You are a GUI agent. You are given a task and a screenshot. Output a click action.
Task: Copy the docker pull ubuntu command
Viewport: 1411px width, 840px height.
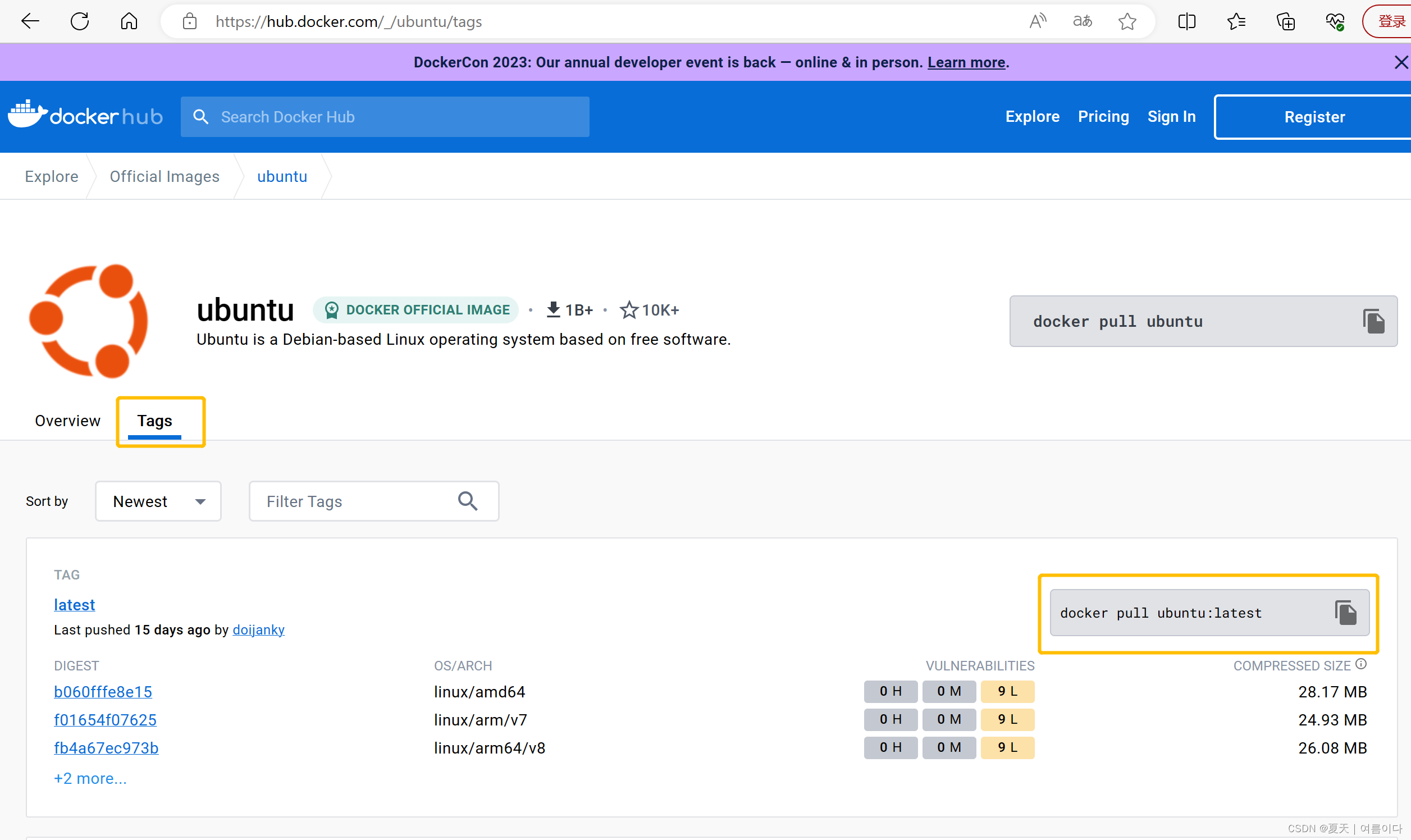tap(1372, 321)
